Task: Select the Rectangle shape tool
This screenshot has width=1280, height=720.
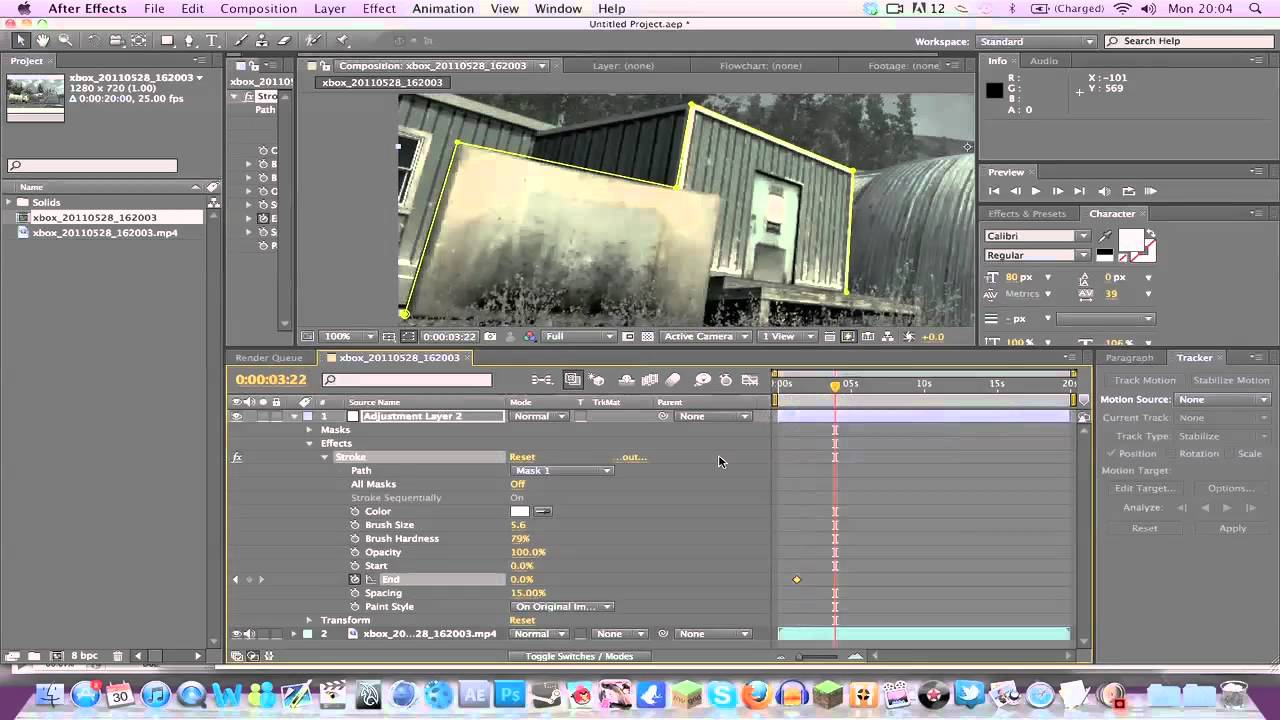Action: 168,41
